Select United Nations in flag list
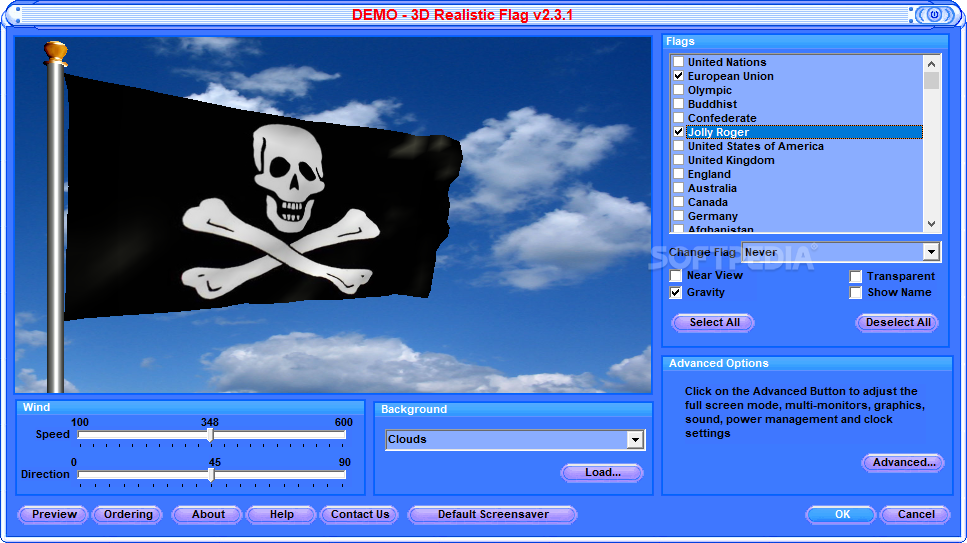This screenshot has height=543, width=967. [x=727, y=62]
